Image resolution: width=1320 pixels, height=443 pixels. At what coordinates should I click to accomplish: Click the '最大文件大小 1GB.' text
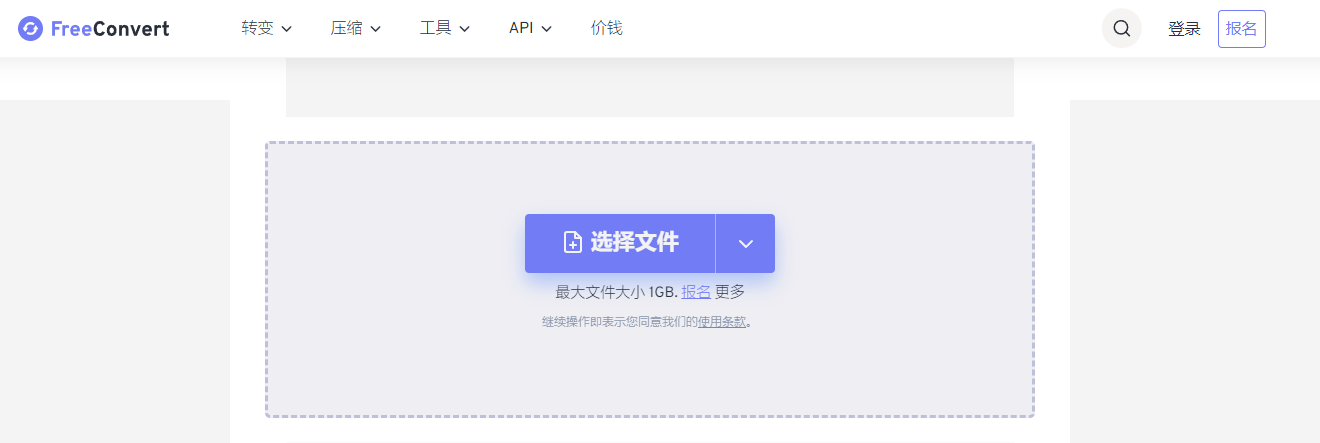click(616, 292)
